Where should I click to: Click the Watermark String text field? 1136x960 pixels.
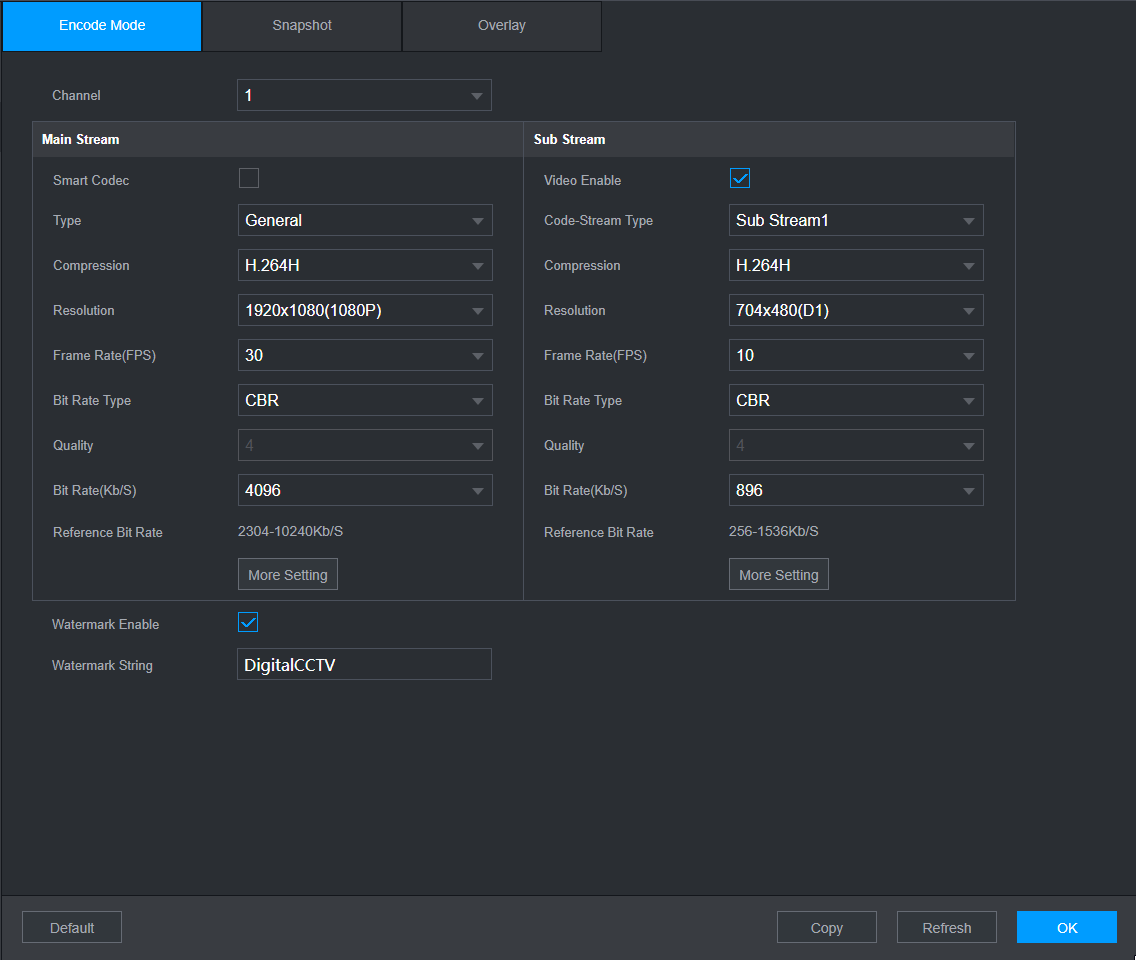(x=364, y=664)
